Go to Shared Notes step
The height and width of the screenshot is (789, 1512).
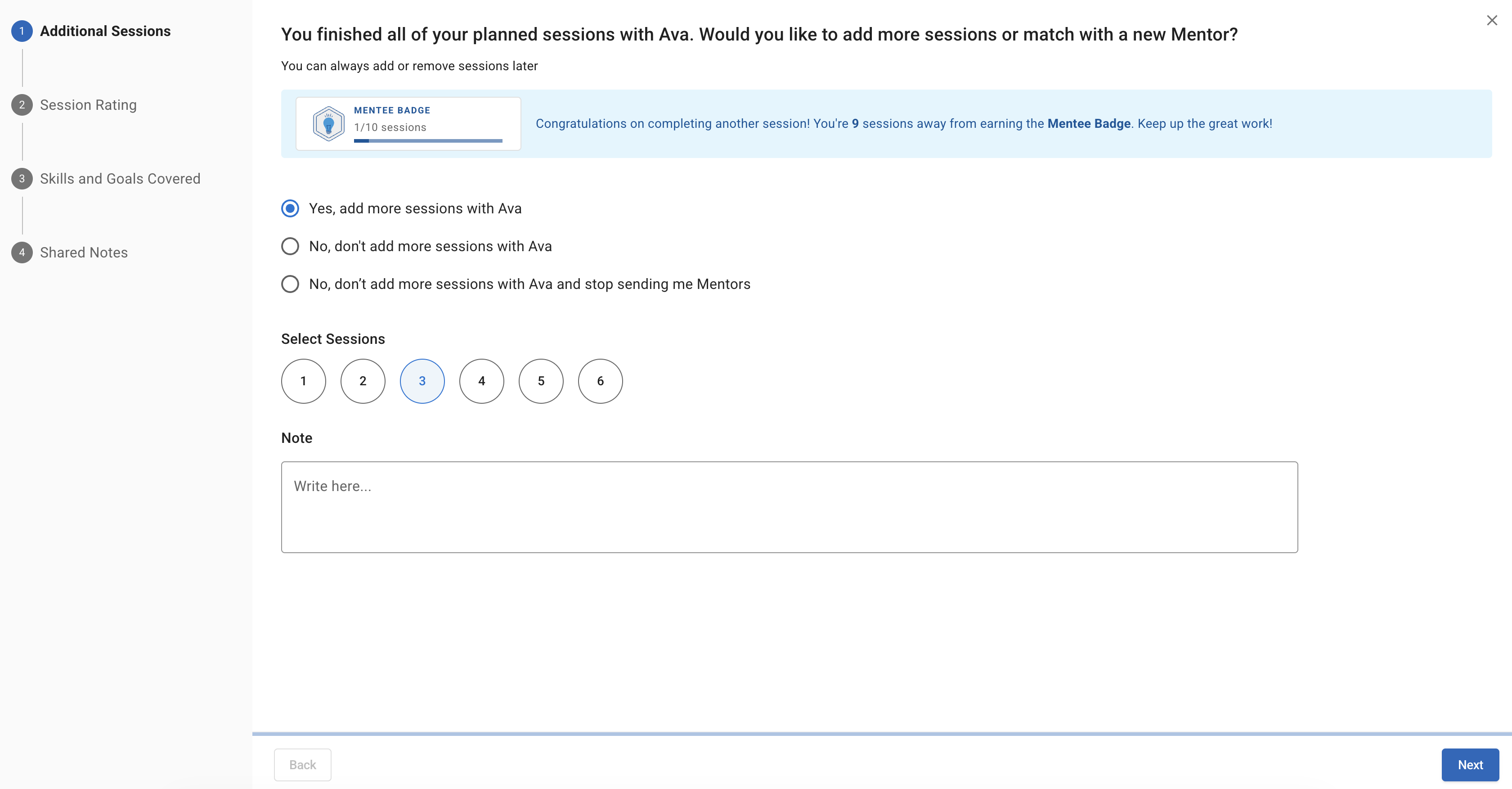[83, 253]
